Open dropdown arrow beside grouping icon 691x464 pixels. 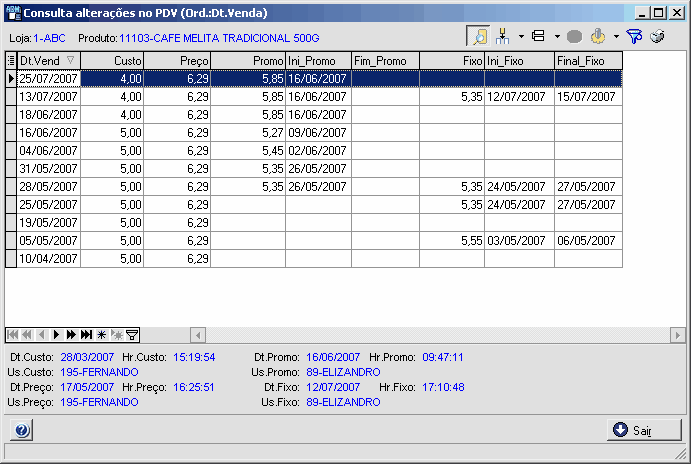(x=521, y=37)
